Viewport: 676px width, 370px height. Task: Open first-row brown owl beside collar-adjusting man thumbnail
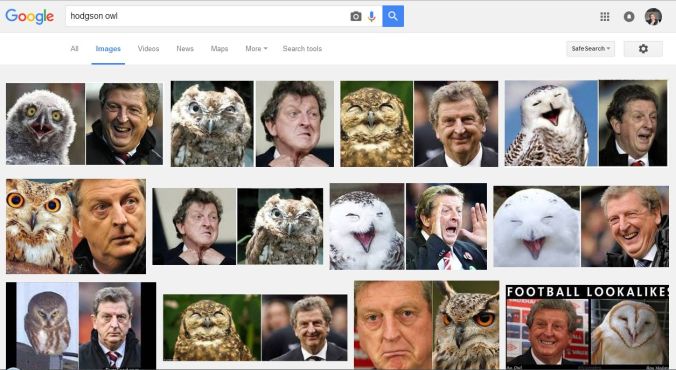252,124
